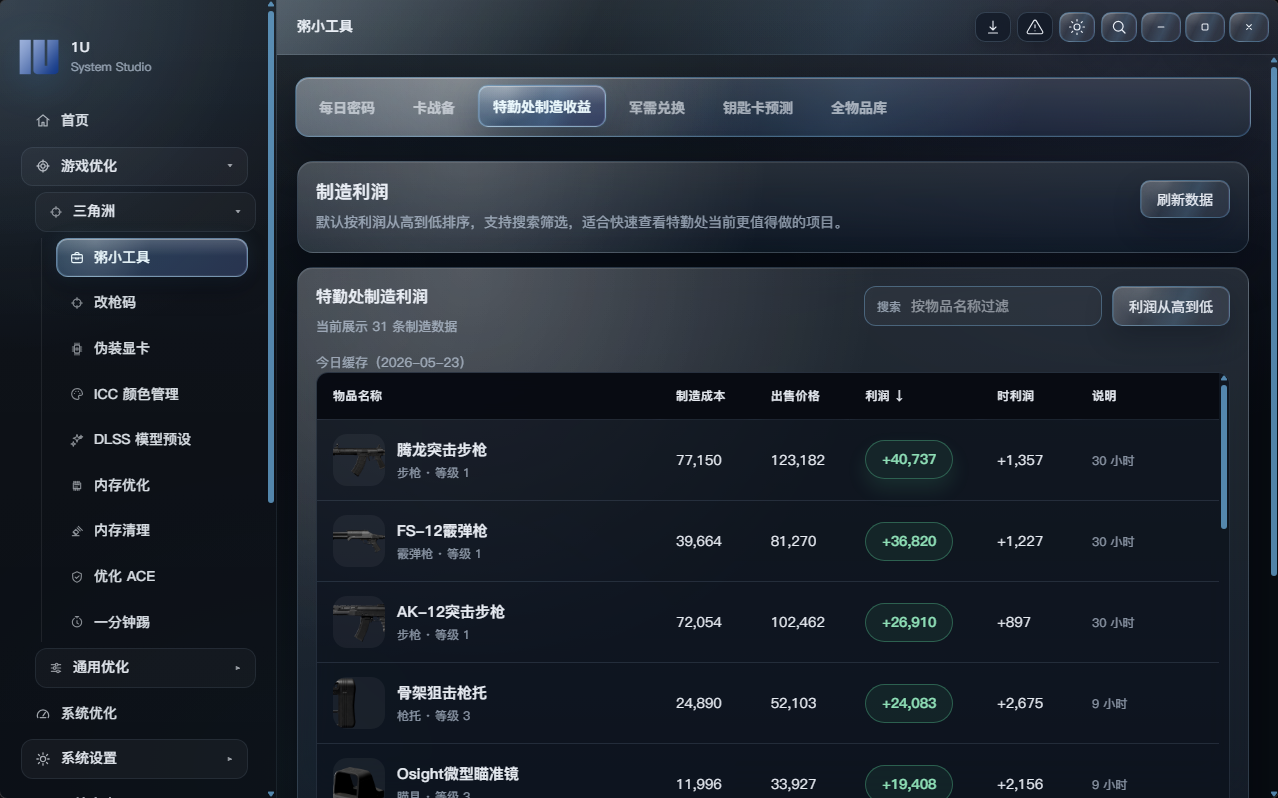The width and height of the screenshot is (1278, 798).
Task: Expand the 通用优化 section
Action: click(x=145, y=667)
